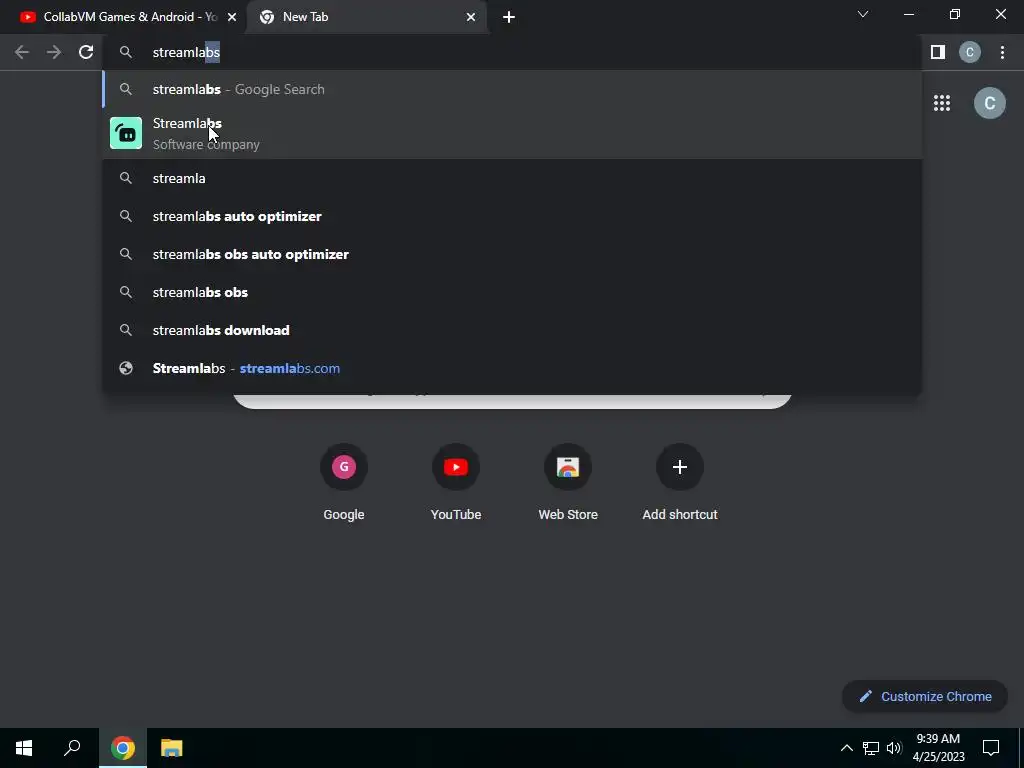
Task: Open the streamlabs.com URL suggestion
Action: pyautogui.click(x=512, y=368)
